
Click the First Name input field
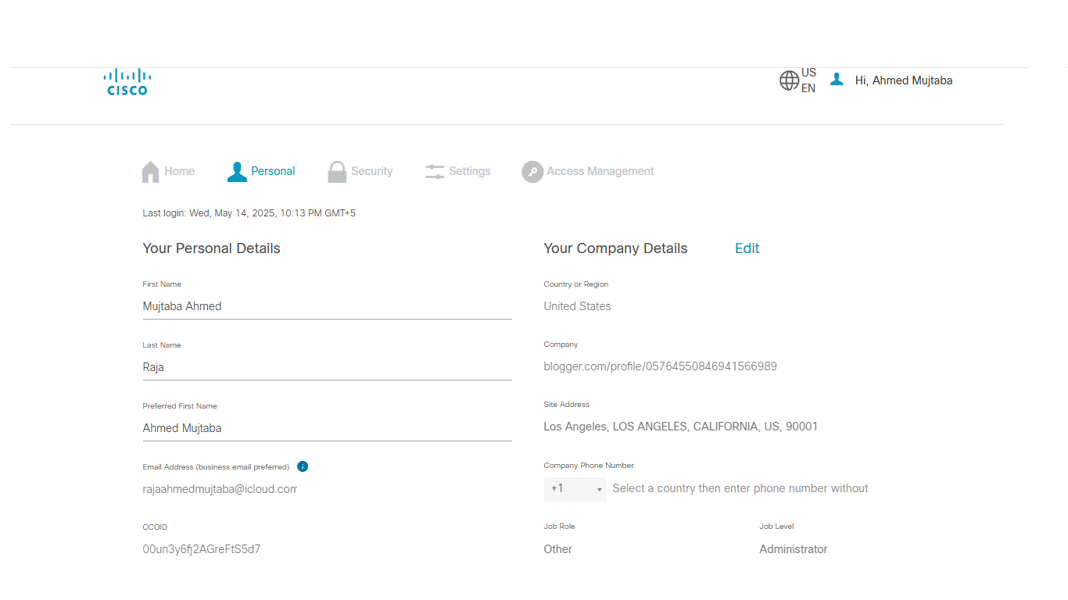327,307
